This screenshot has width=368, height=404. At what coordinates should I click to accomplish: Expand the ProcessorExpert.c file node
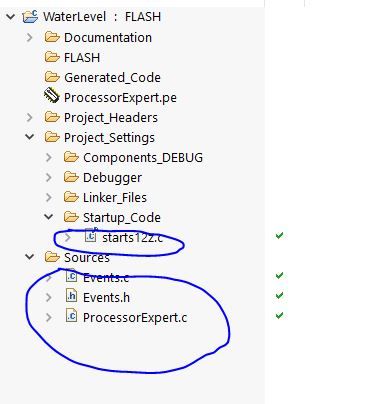tap(49, 317)
